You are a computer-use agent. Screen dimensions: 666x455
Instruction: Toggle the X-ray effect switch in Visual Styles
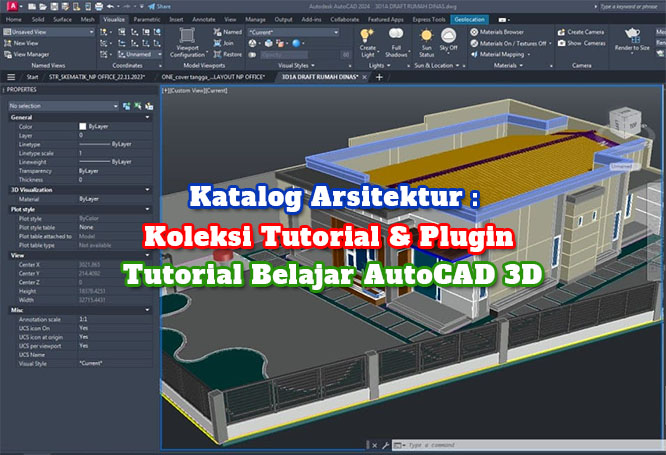tap(252, 54)
